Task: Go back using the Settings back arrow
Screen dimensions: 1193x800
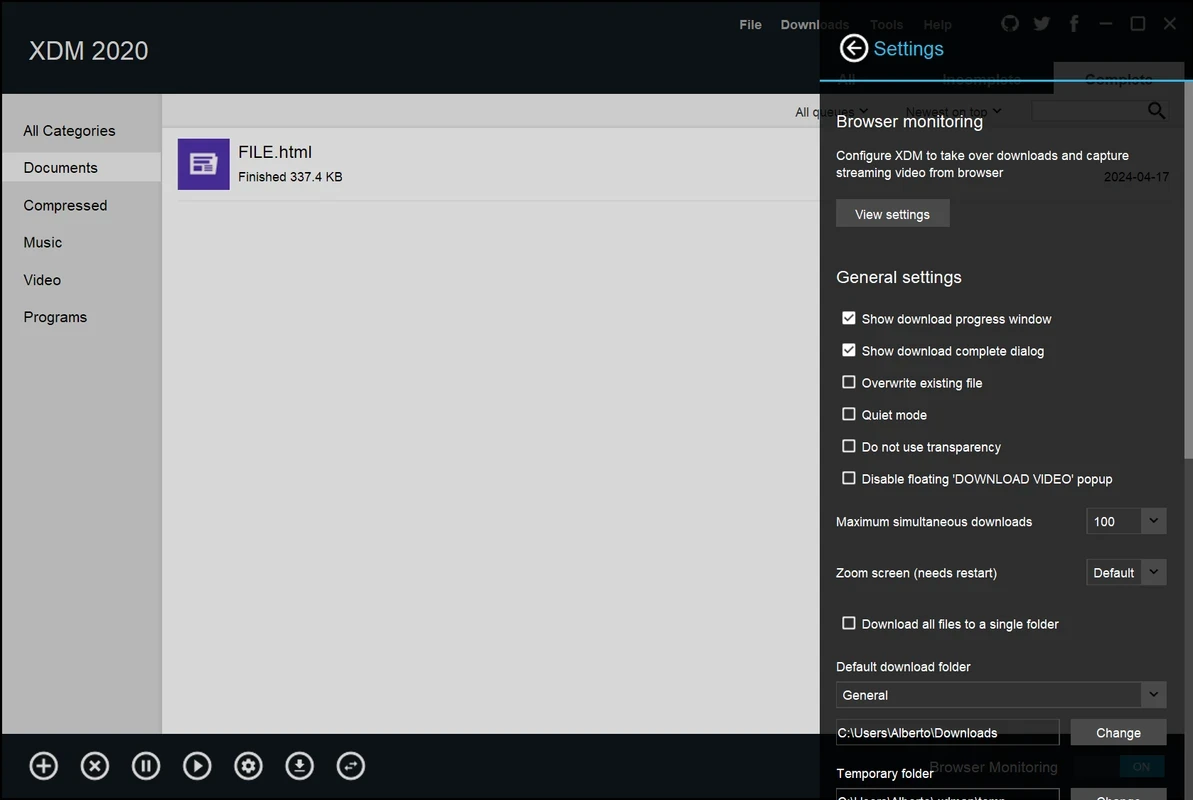Action: click(x=853, y=48)
